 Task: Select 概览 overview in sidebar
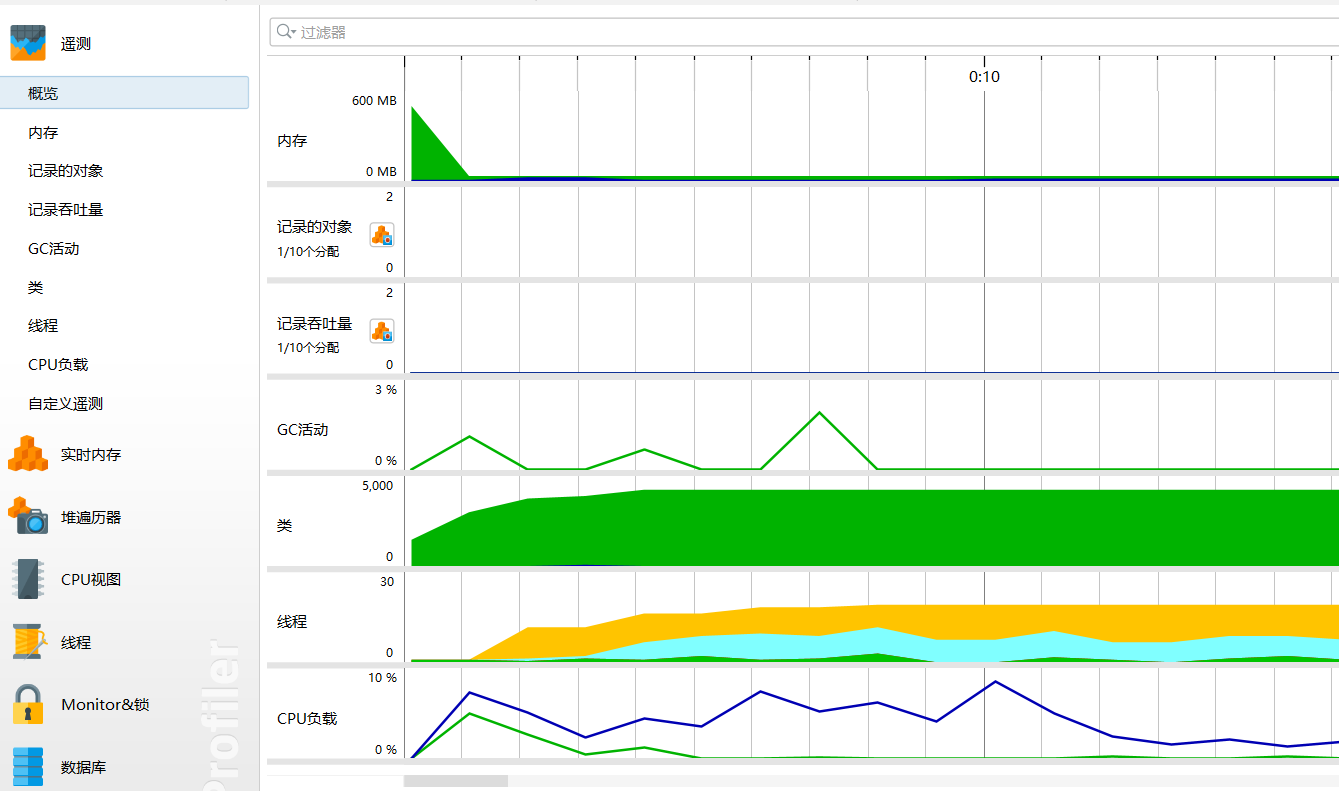pos(124,93)
